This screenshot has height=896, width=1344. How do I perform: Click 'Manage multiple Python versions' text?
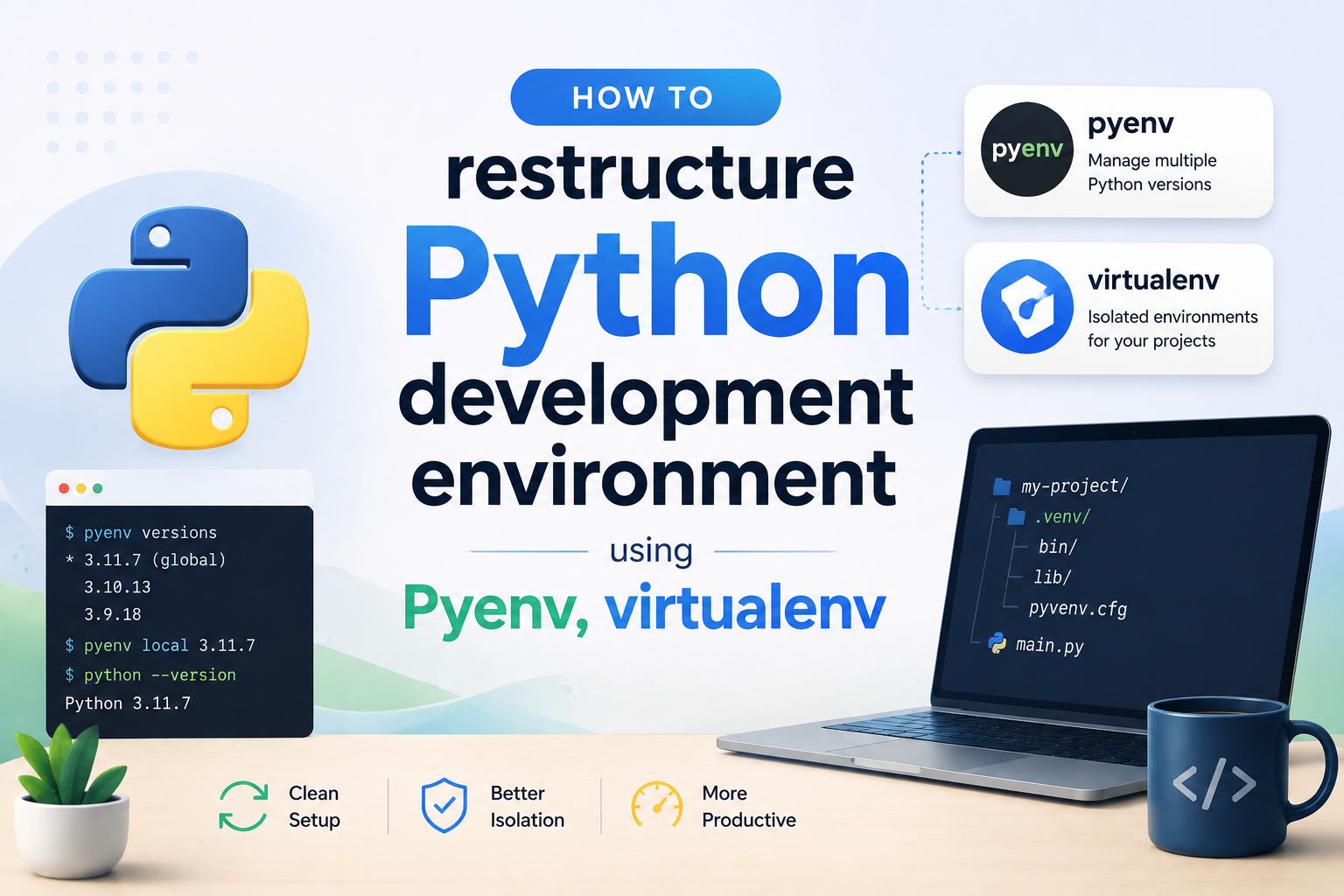tap(1152, 172)
